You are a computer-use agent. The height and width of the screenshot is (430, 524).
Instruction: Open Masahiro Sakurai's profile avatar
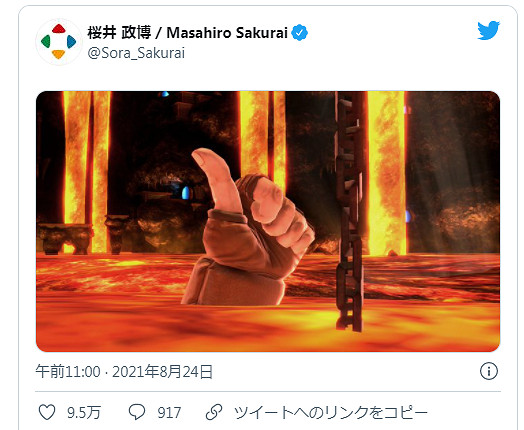pos(58,42)
